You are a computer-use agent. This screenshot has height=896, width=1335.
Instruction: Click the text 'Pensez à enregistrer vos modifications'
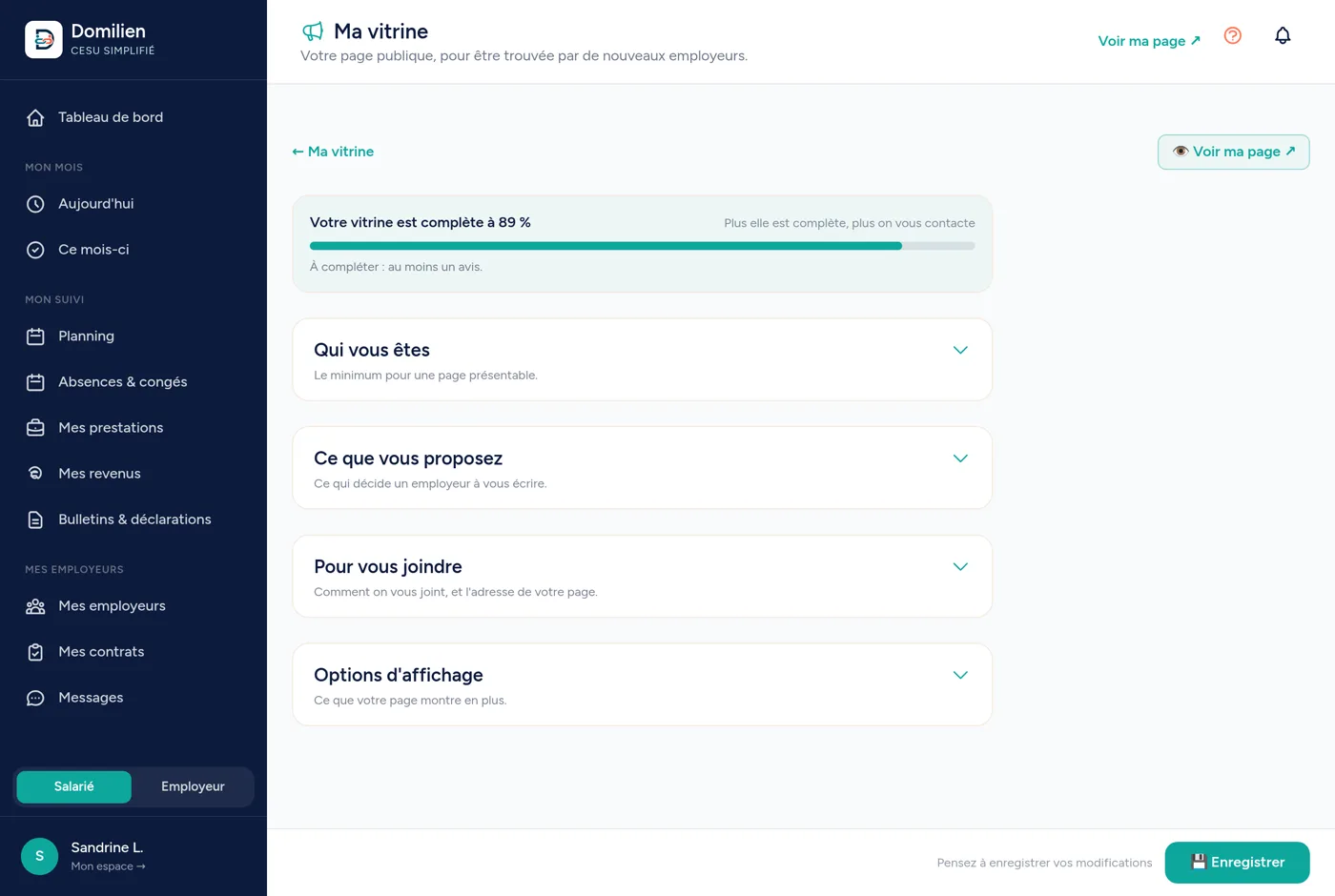pyautogui.click(x=1044, y=863)
